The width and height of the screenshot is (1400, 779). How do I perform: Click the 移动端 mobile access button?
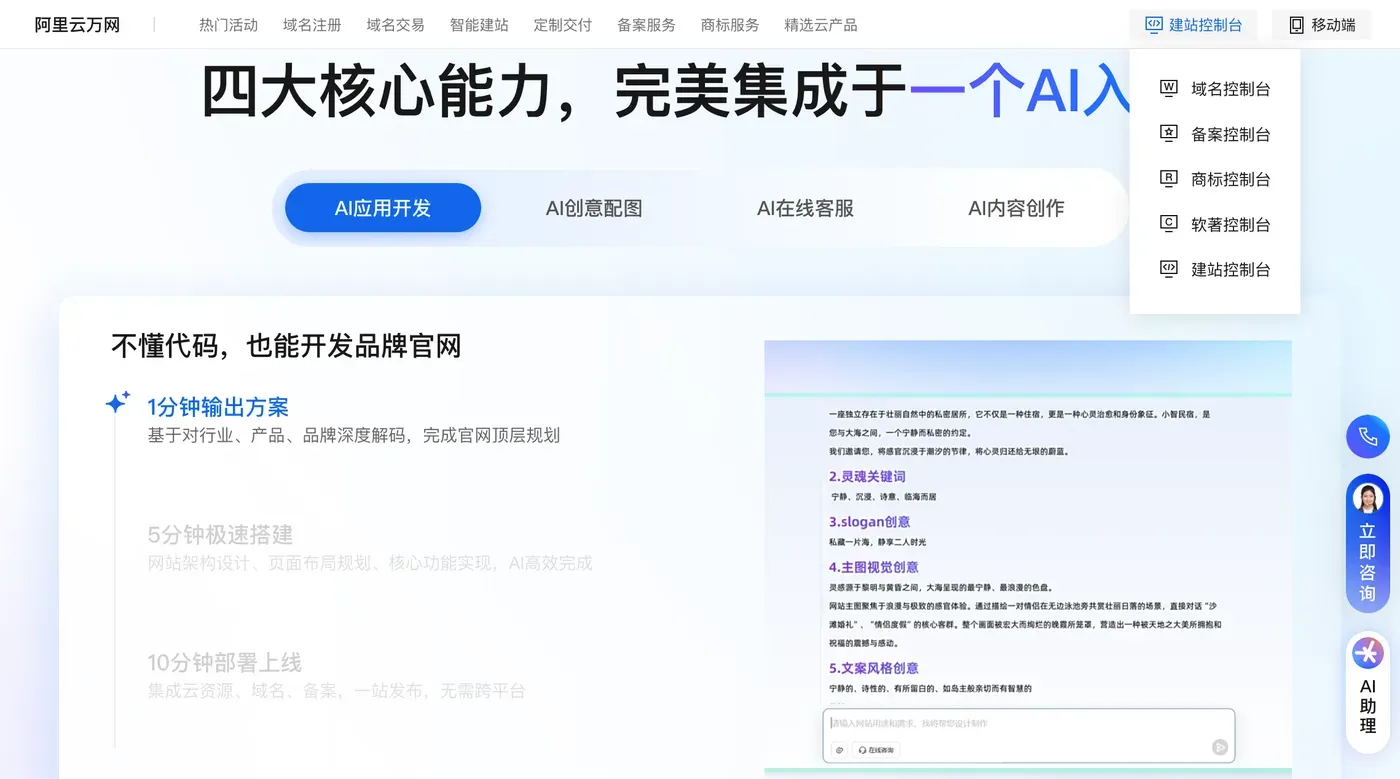click(x=1322, y=24)
